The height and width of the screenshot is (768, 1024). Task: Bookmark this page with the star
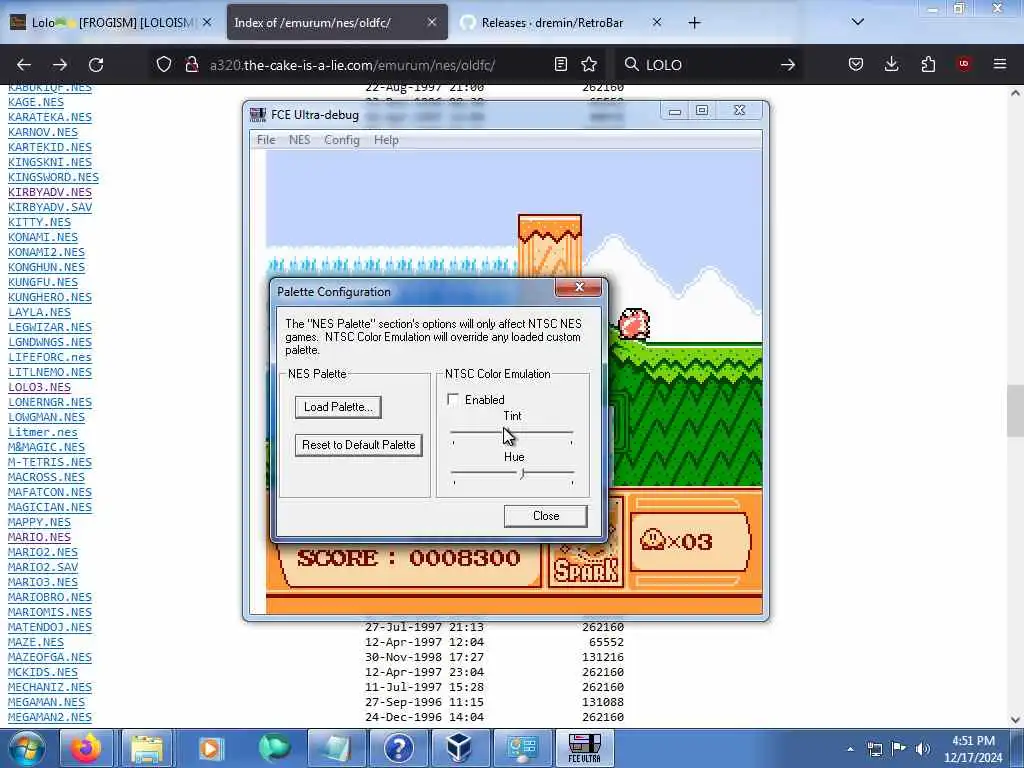pyautogui.click(x=589, y=64)
